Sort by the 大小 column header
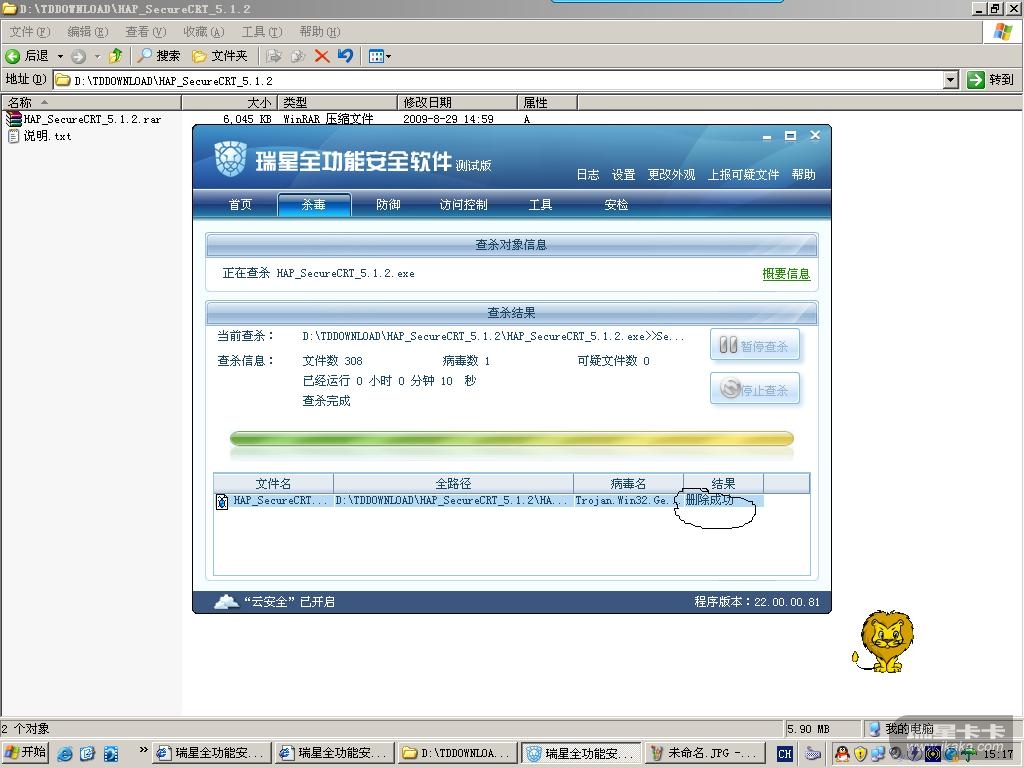The height and width of the screenshot is (768, 1024). pos(229,103)
